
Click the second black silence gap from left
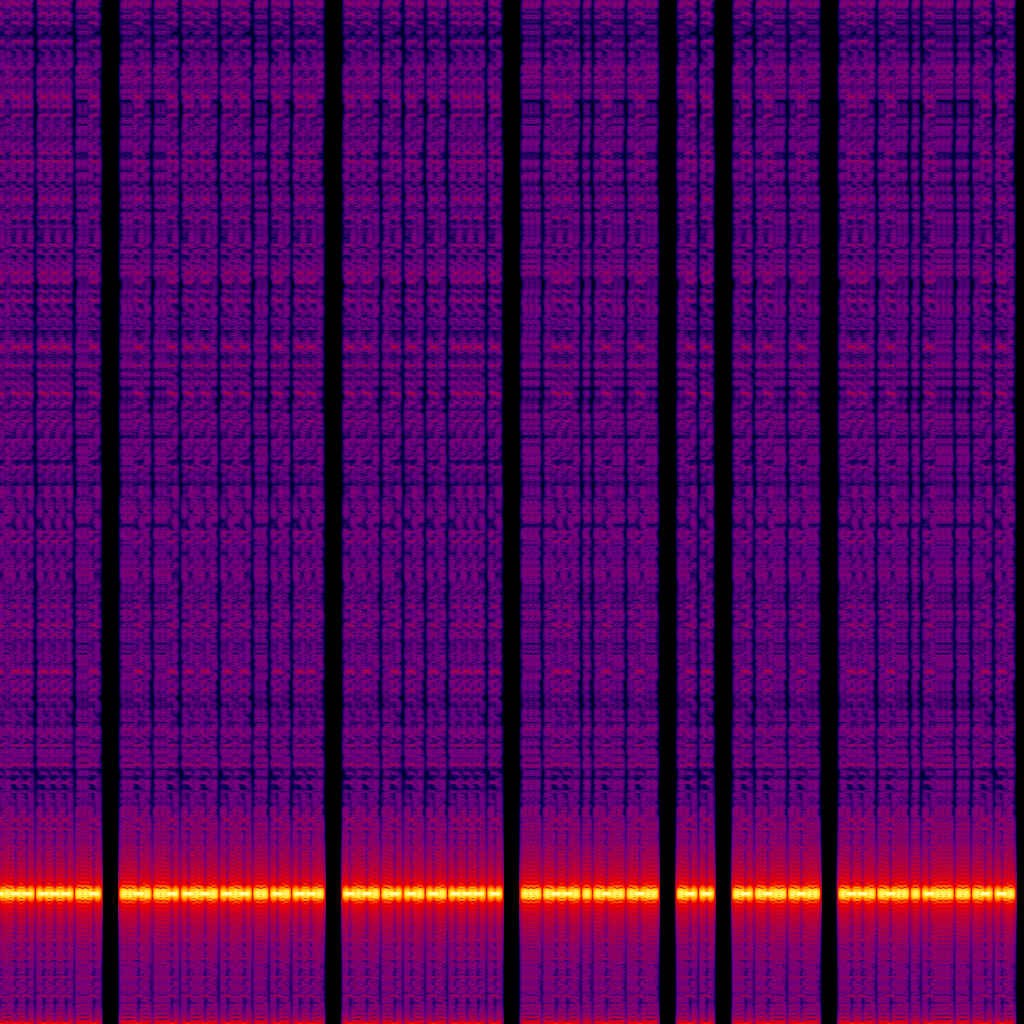point(333,500)
